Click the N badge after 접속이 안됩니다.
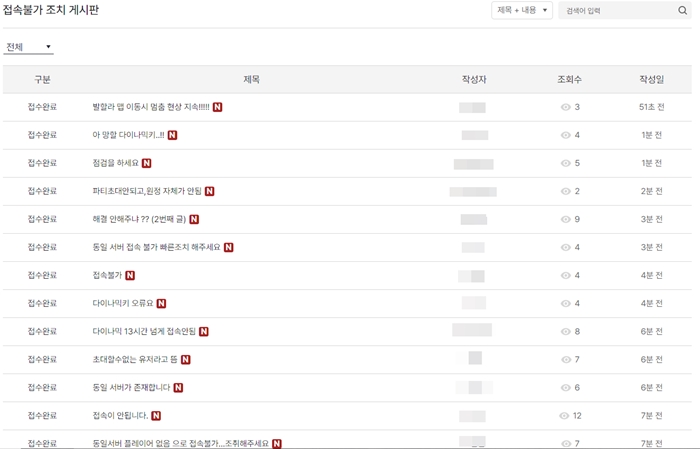 156,416
